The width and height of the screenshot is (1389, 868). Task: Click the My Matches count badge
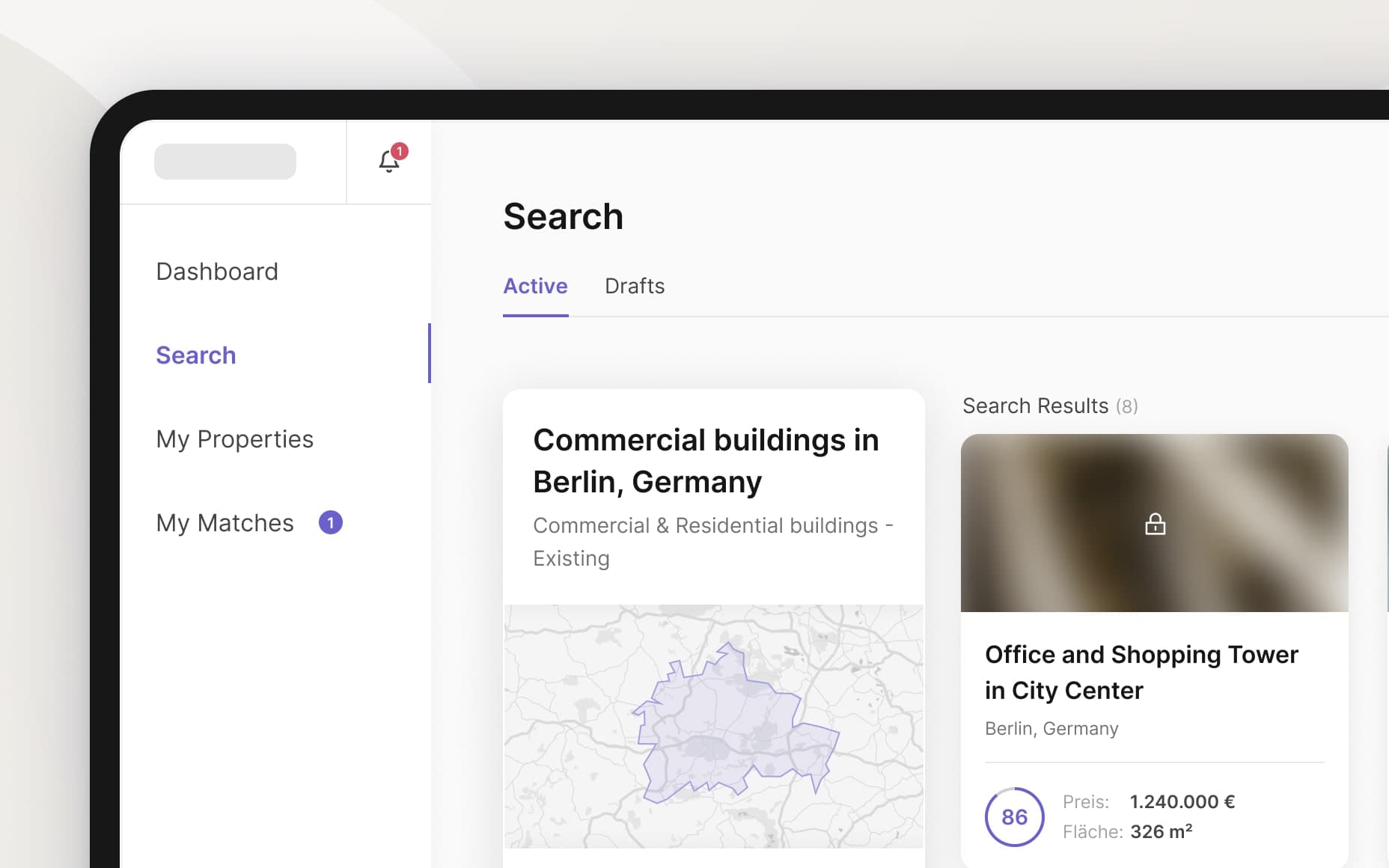click(x=331, y=522)
